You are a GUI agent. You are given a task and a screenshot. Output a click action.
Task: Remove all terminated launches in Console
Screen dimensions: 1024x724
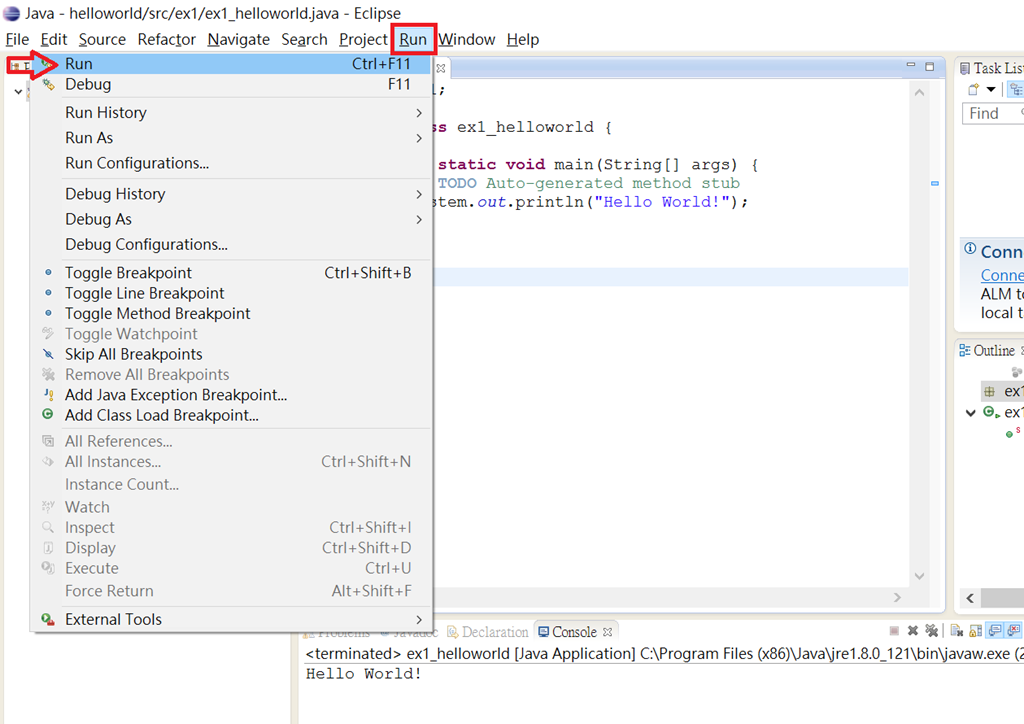(x=932, y=631)
